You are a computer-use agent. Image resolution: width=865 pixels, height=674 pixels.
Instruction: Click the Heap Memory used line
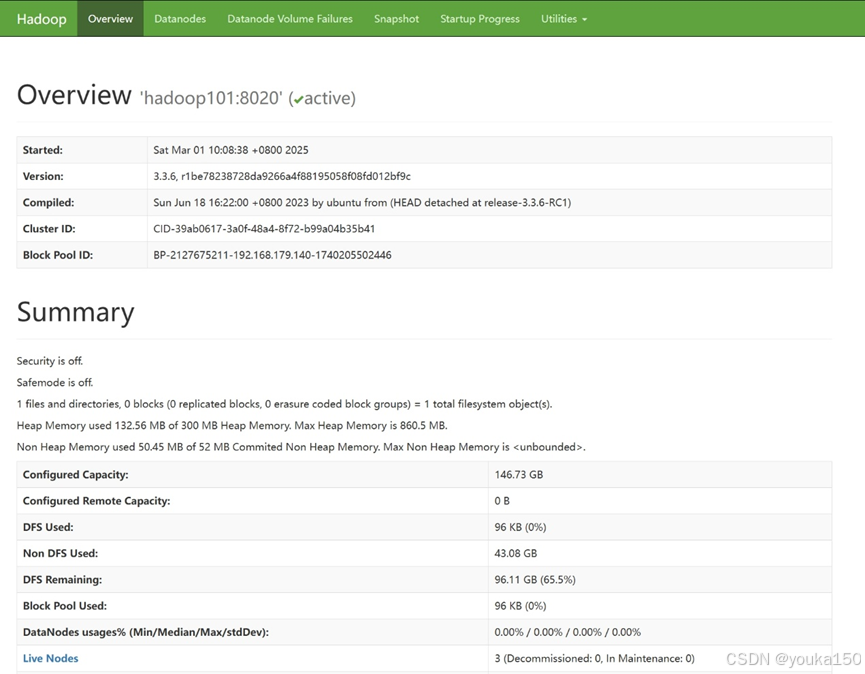[x=232, y=425]
